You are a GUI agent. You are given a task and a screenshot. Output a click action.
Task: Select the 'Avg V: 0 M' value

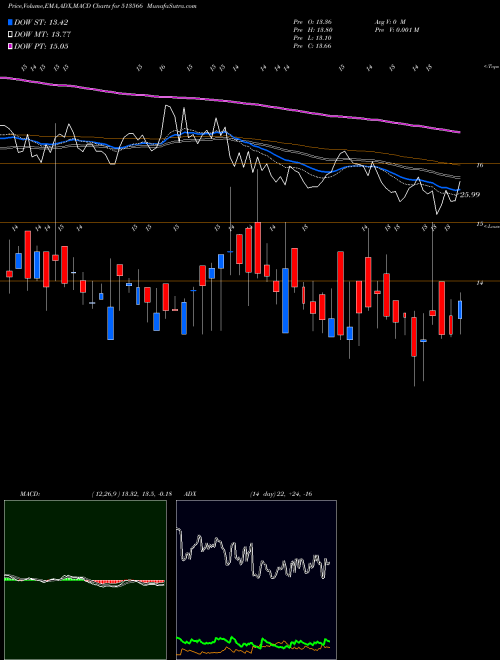pyautogui.click(x=390, y=22)
